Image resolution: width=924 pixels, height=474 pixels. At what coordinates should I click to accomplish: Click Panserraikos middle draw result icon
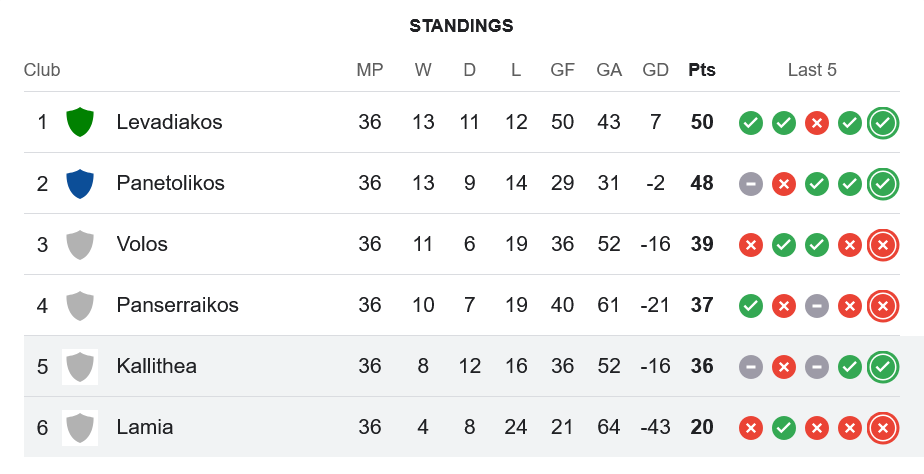(817, 306)
